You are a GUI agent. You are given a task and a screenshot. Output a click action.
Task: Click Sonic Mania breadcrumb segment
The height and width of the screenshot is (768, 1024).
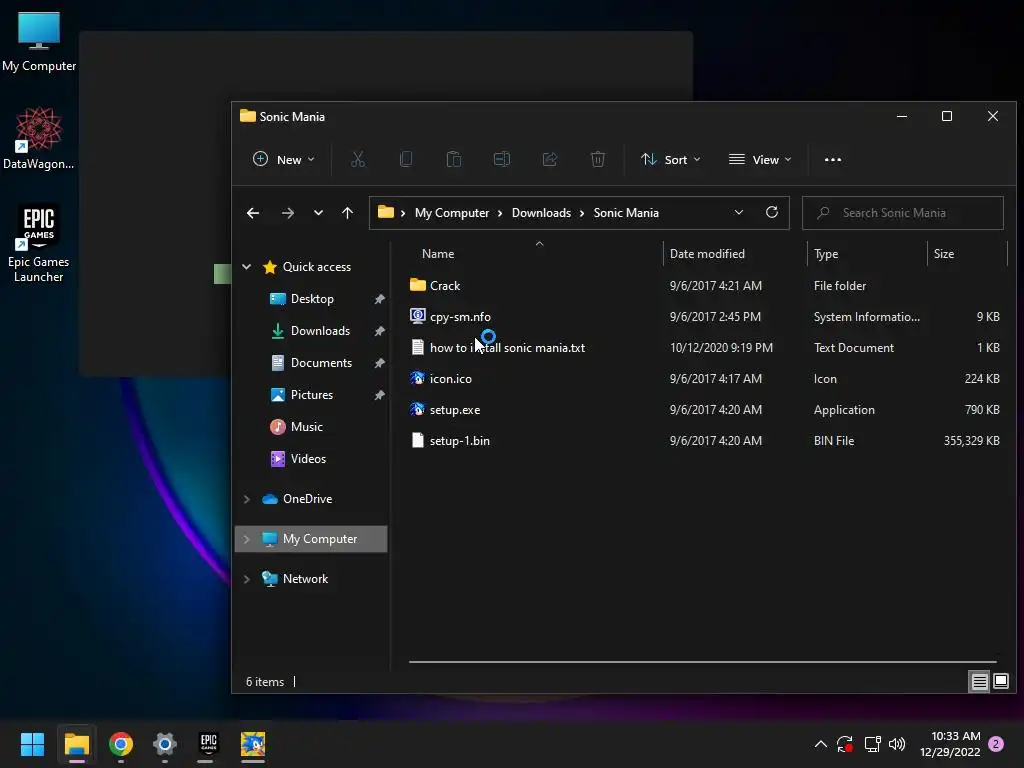(626, 213)
